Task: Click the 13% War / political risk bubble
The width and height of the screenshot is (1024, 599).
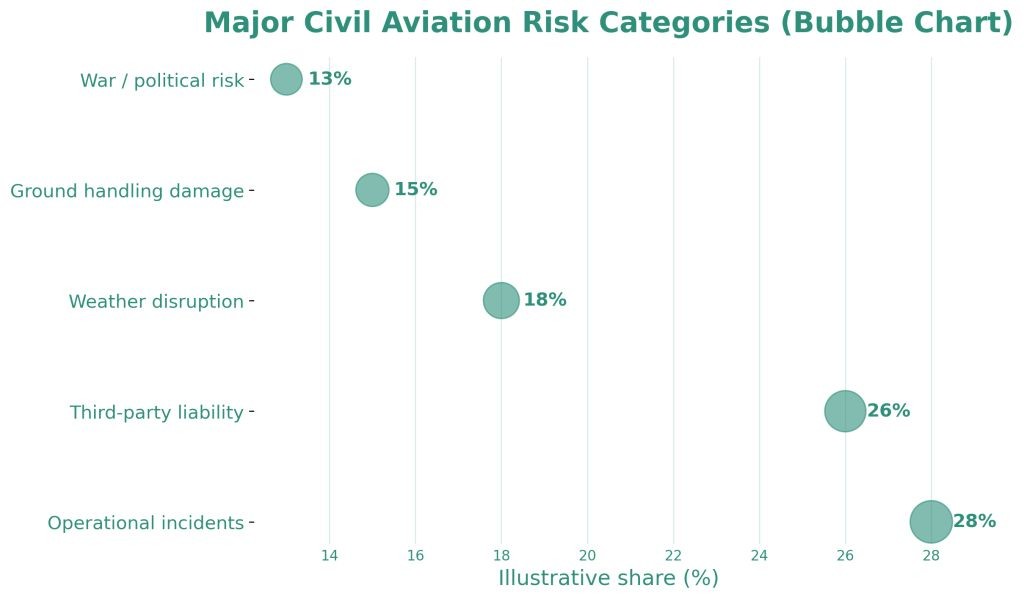Action: click(286, 79)
